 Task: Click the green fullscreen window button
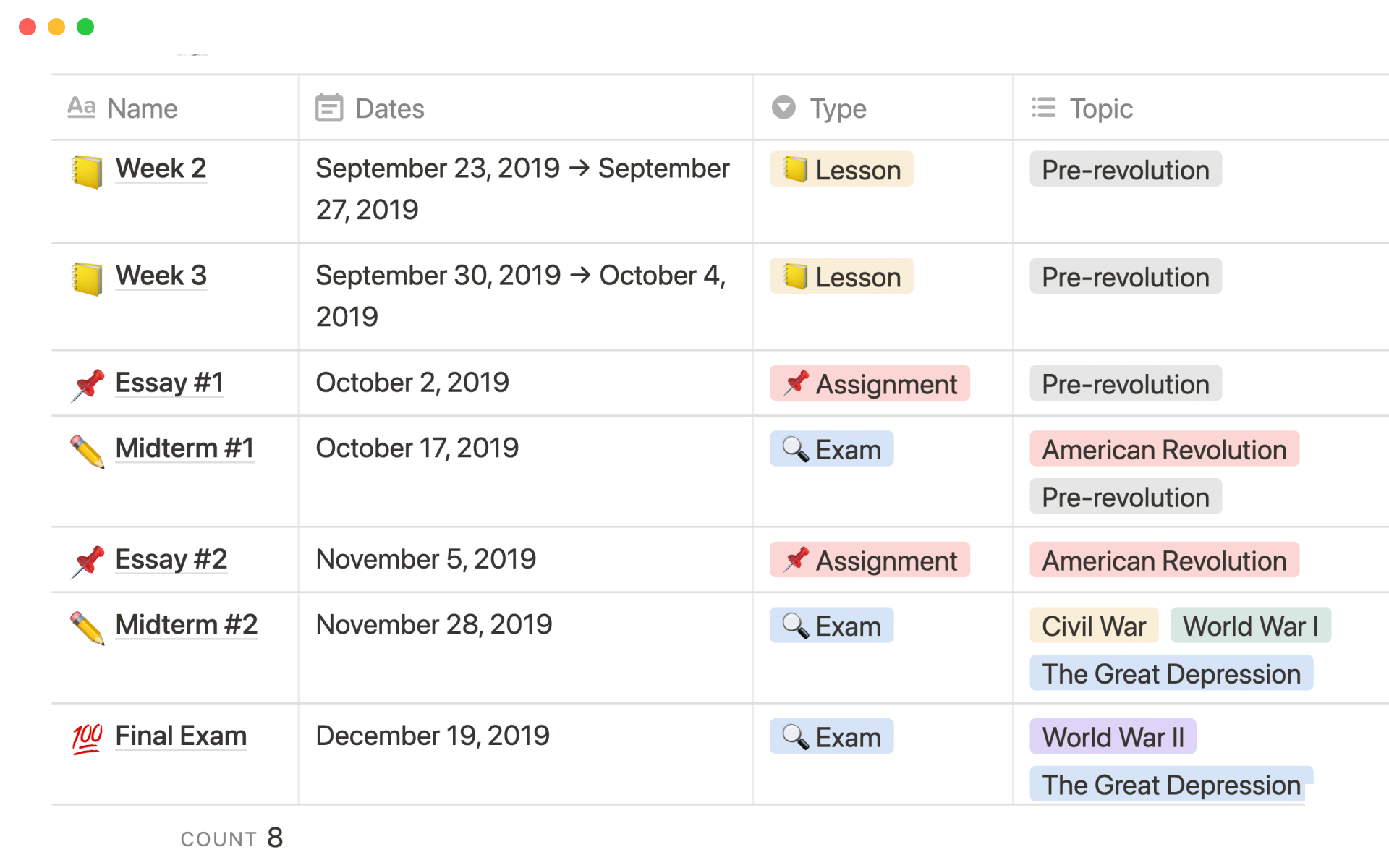click(x=85, y=27)
